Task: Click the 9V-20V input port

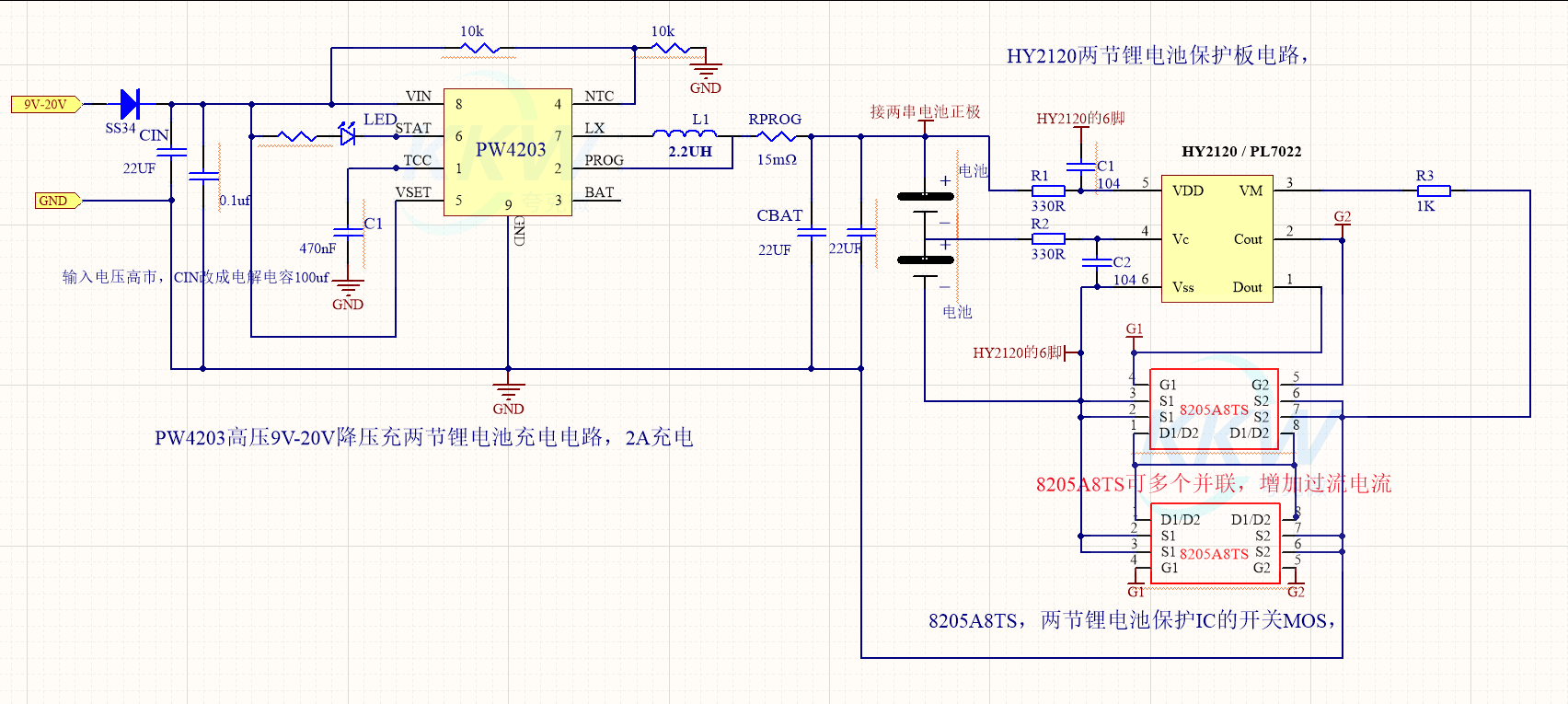Action: (46, 104)
